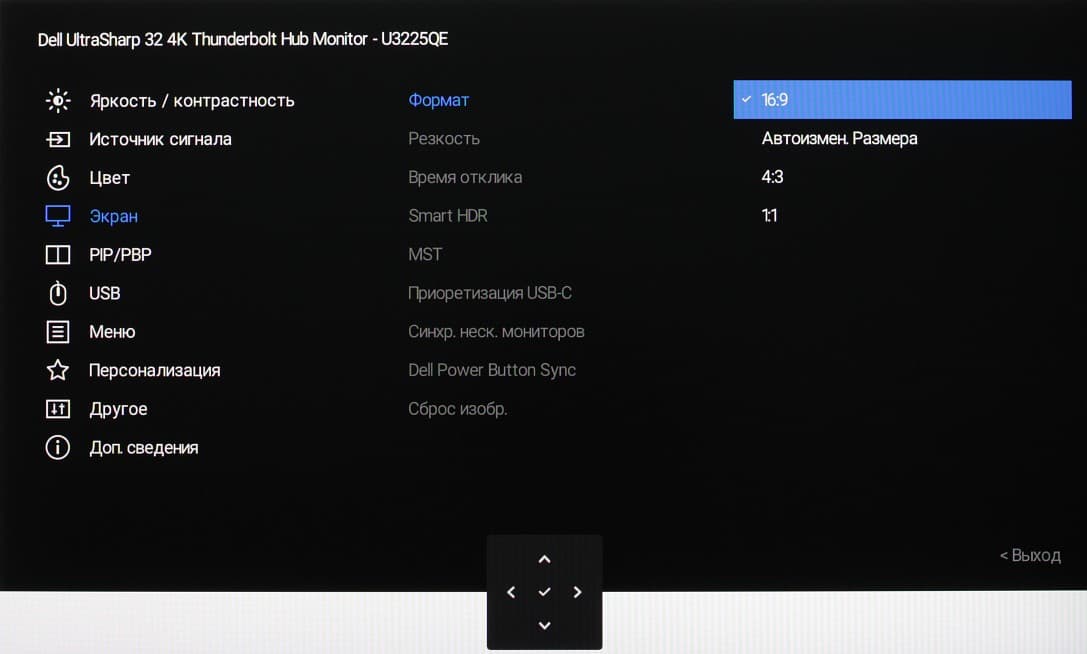1087x654 pixels.
Task: Open the Персонализация menu
Action: click(x=155, y=370)
